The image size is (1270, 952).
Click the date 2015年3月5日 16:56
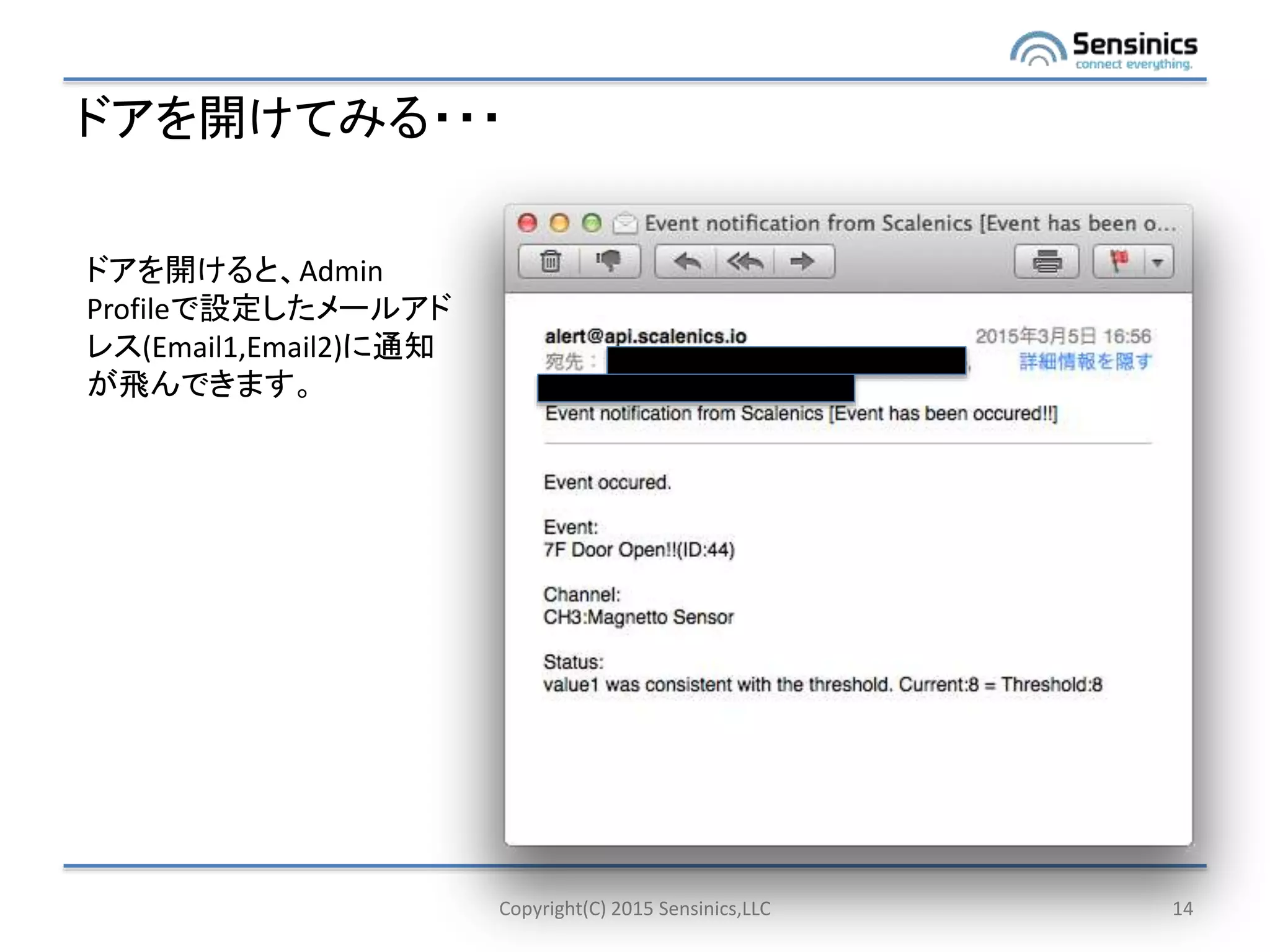1063,336
